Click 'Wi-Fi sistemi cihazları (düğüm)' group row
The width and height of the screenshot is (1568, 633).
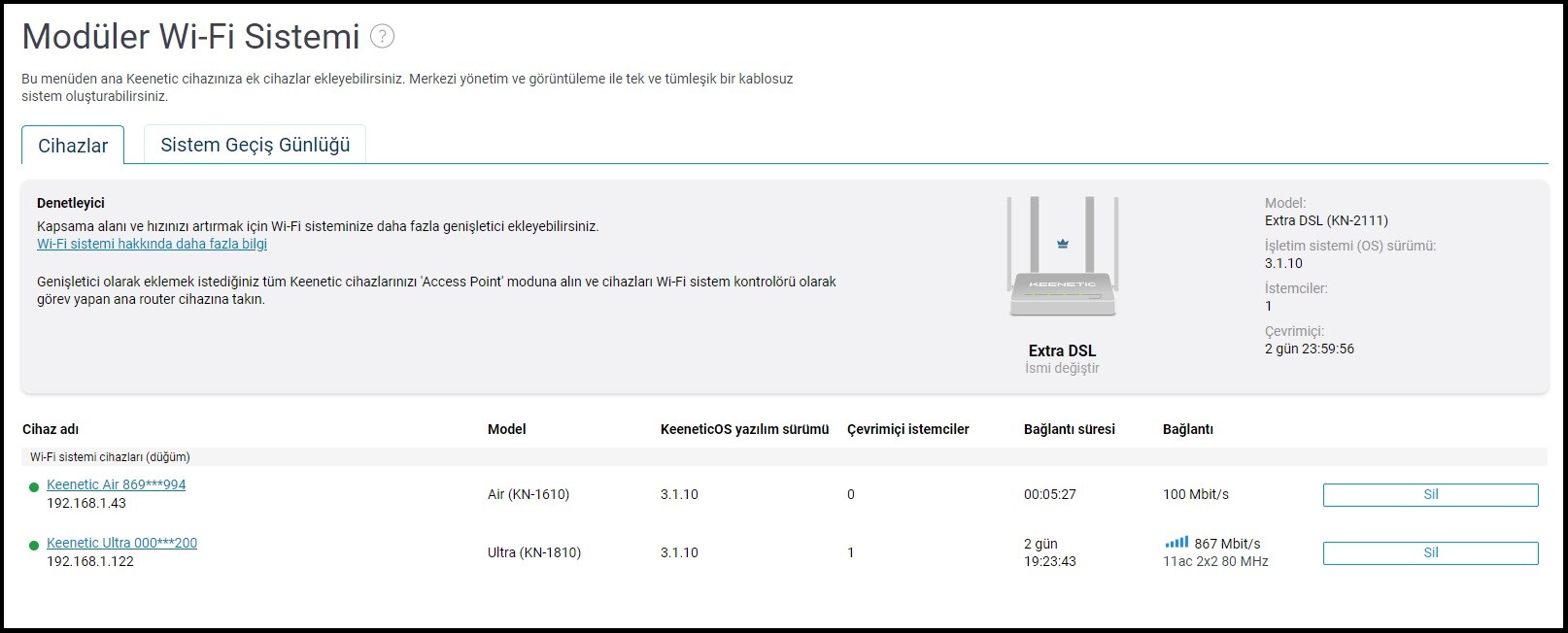click(x=784, y=457)
